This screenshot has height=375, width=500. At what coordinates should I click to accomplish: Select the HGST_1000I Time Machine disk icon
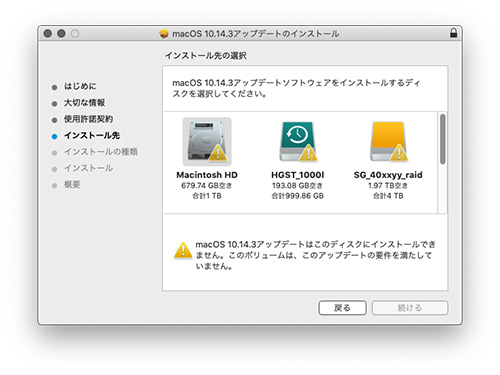point(298,142)
